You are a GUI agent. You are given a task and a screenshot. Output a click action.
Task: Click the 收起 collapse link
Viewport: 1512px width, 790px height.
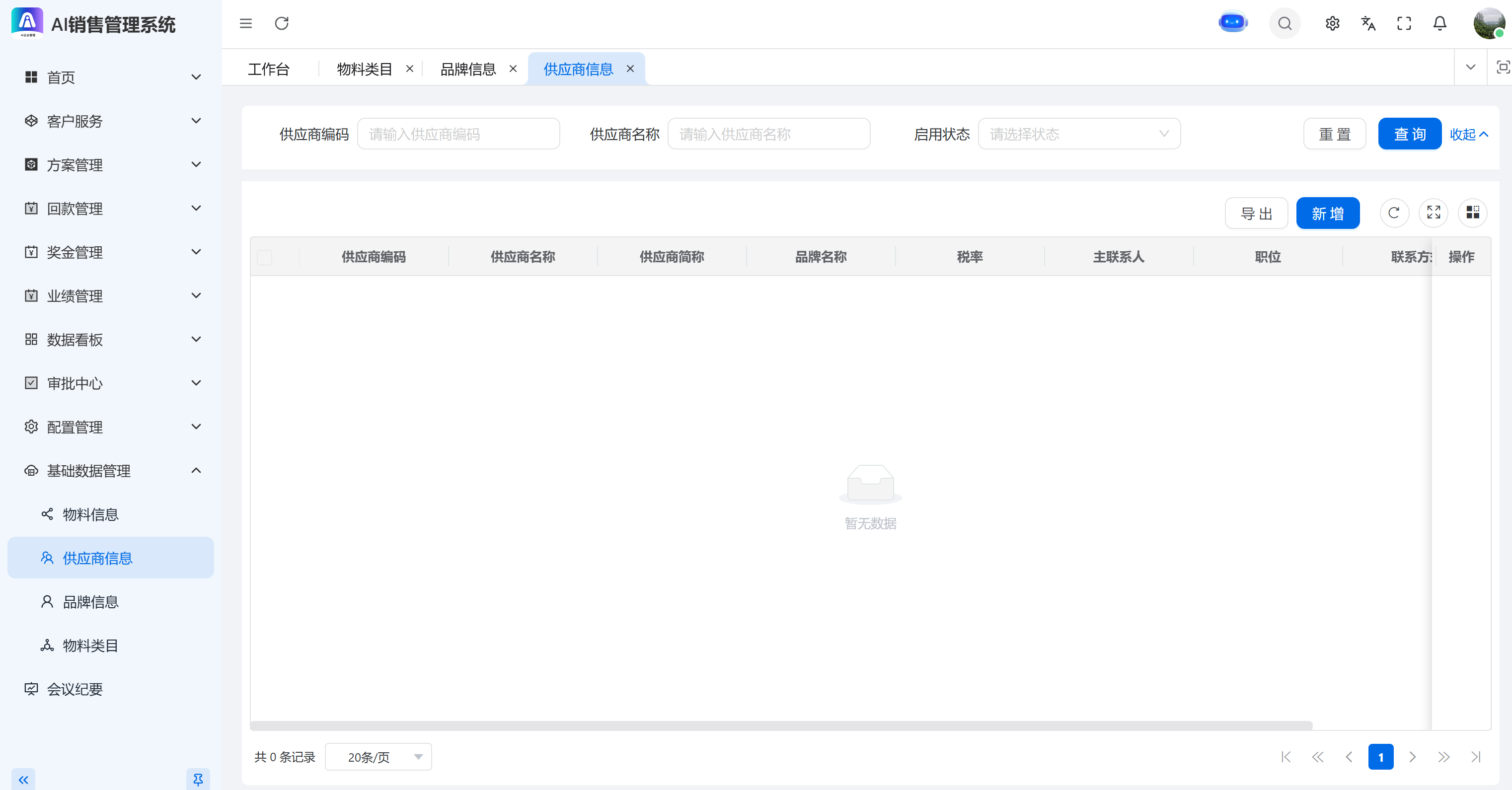(x=1468, y=135)
